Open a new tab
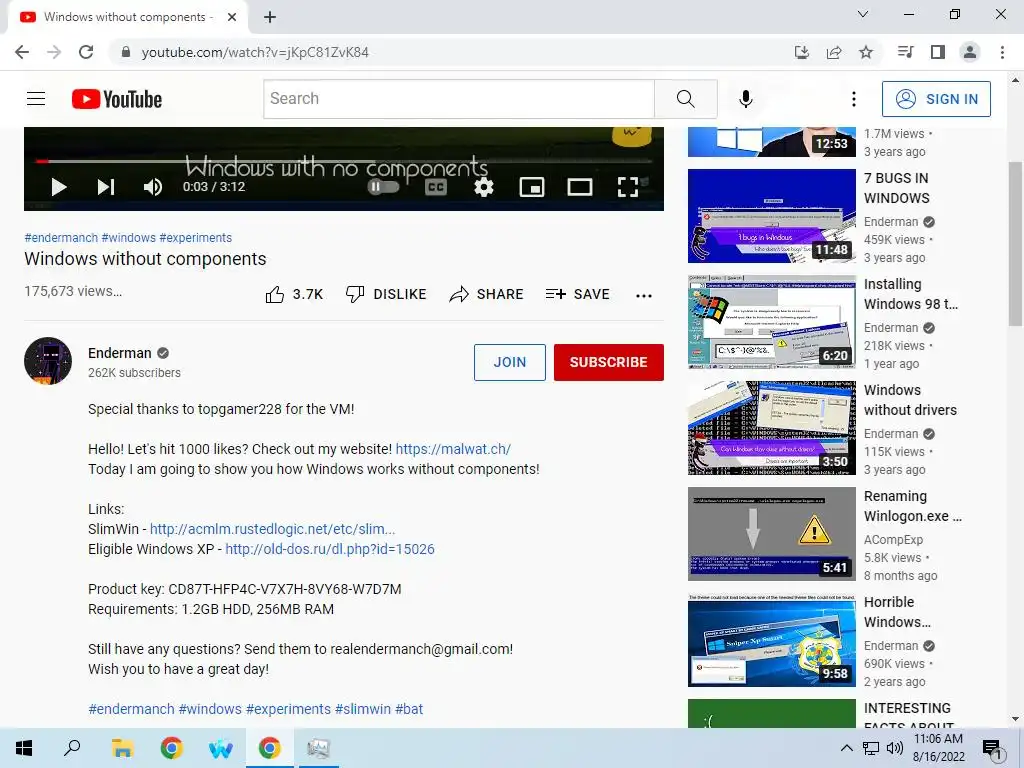1024x768 pixels. 270,17
